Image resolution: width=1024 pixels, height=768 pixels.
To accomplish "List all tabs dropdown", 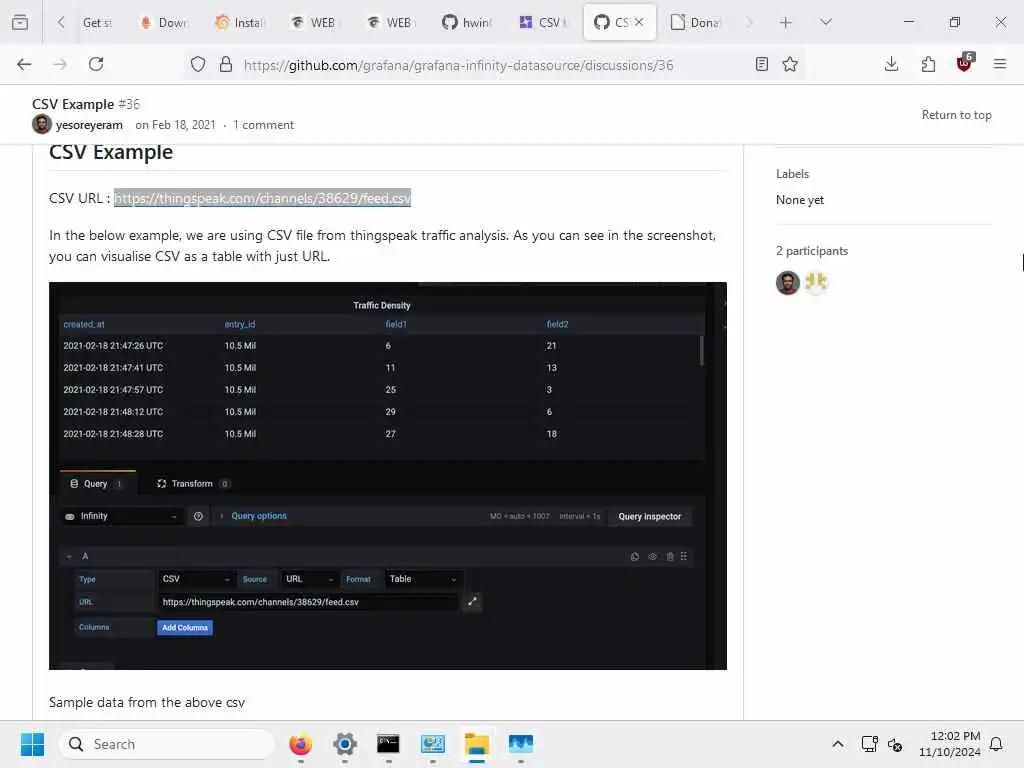I will coord(826,22).
